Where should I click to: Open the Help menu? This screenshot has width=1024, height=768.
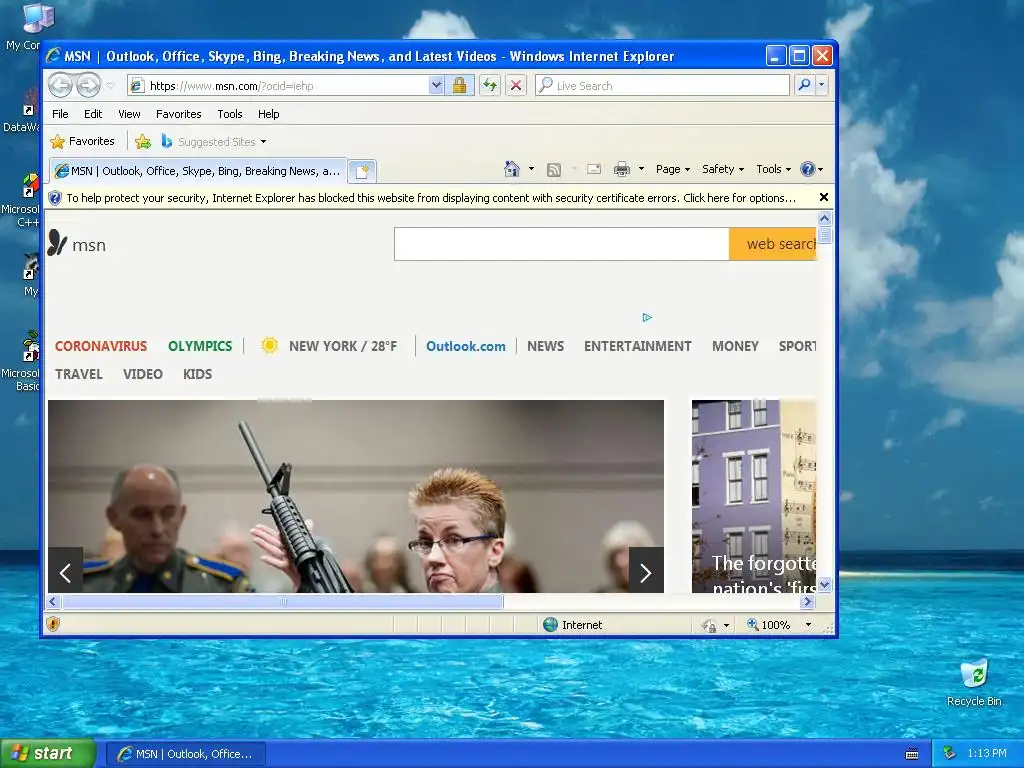(x=268, y=114)
